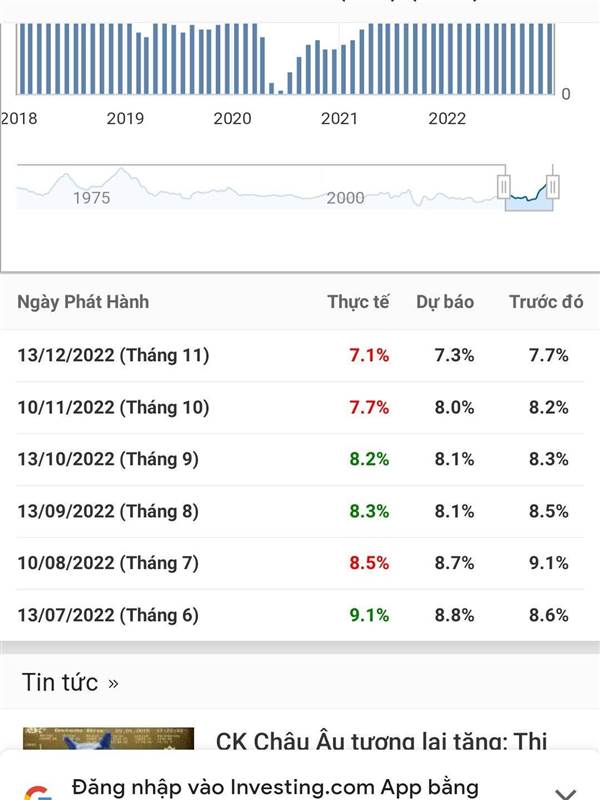Click the 1975 area in chart navigator

[x=91, y=197]
